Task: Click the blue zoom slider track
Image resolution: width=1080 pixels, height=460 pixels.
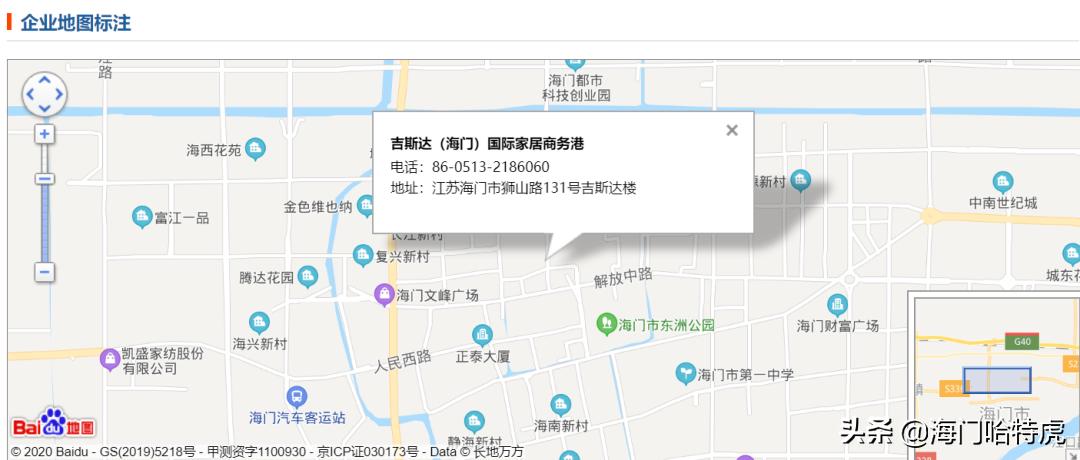Action: coord(45,224)
